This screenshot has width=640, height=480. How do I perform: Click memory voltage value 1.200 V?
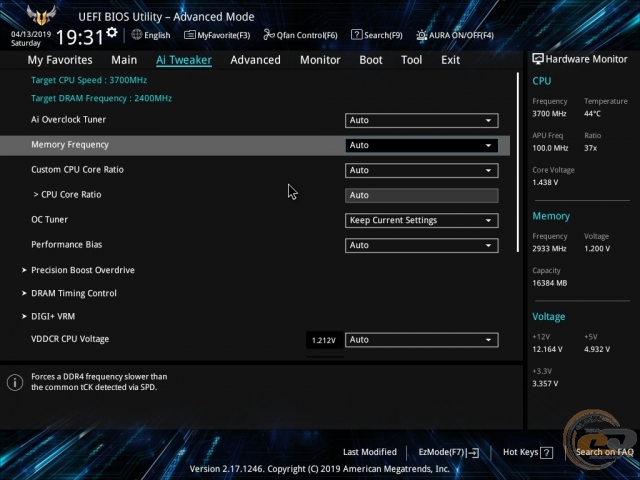597,249
